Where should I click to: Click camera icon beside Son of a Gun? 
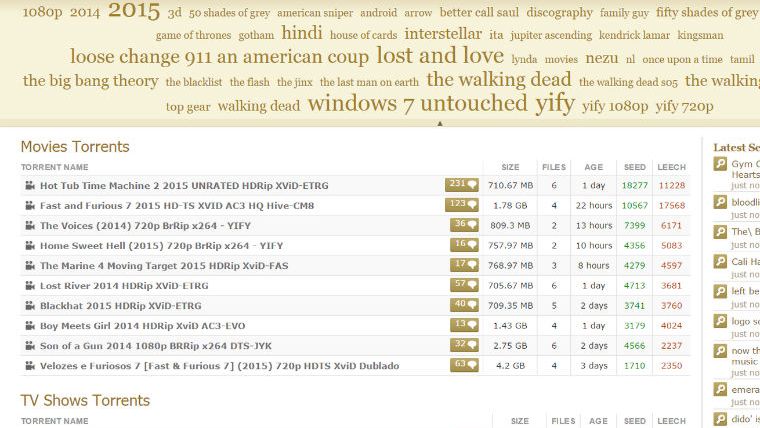(x=30, y=346)
